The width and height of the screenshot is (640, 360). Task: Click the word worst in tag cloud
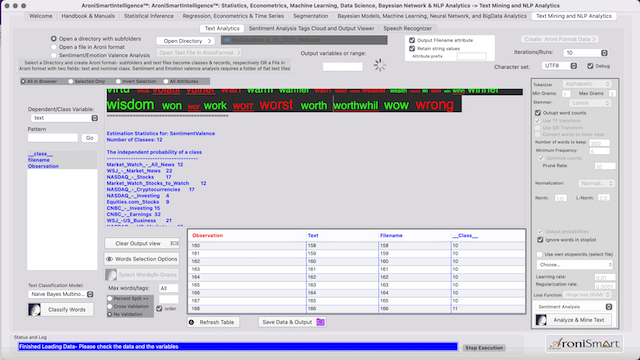[276, 105]
